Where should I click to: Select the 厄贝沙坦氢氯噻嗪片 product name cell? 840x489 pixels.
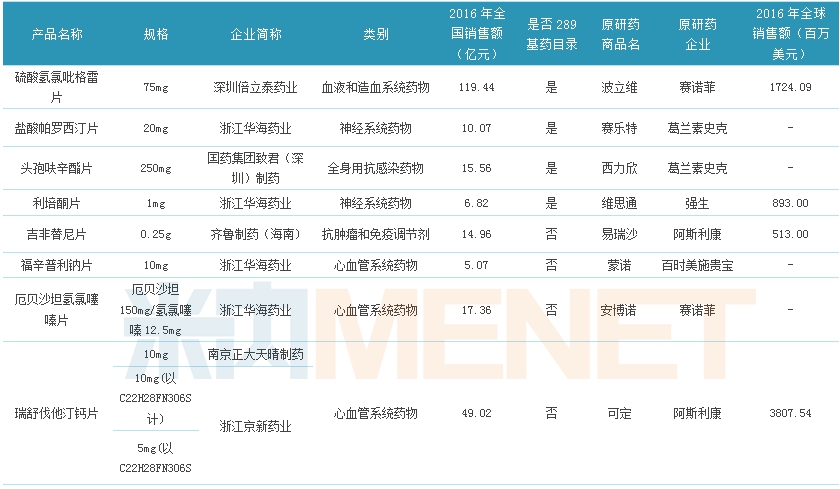[56, 310]
